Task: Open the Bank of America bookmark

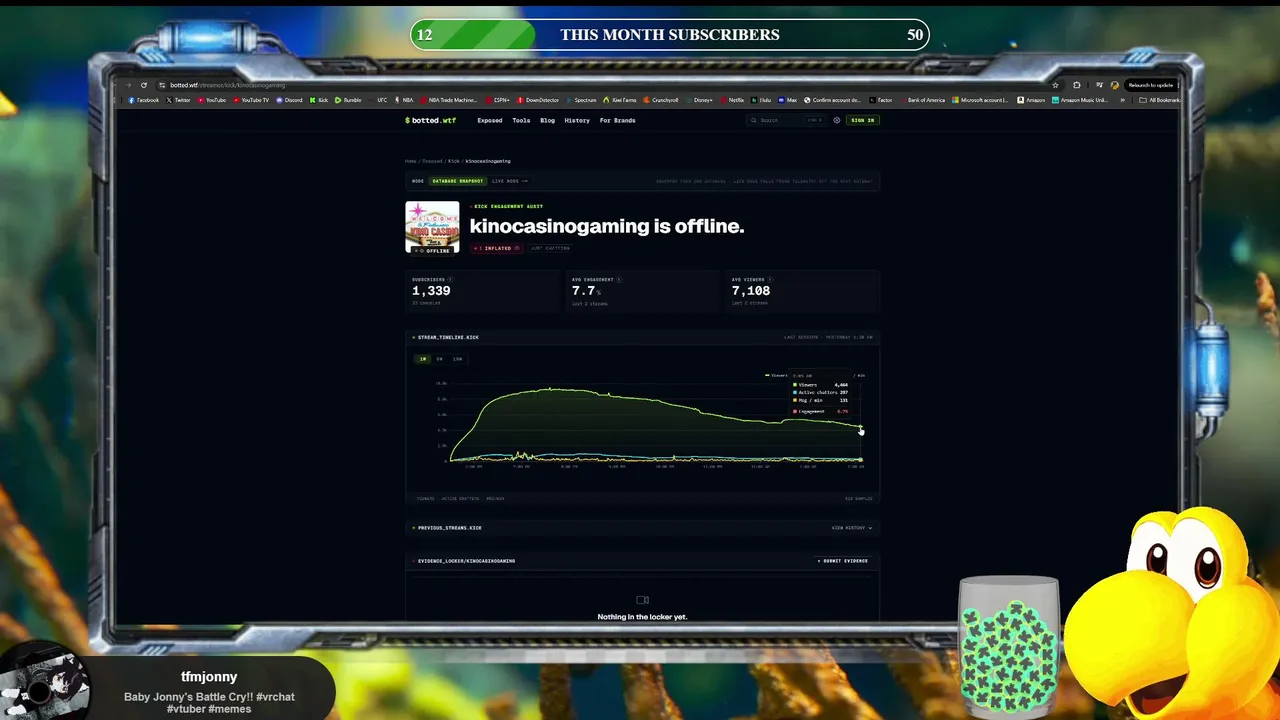Action: pyautogui.click(x=923, y=100)
